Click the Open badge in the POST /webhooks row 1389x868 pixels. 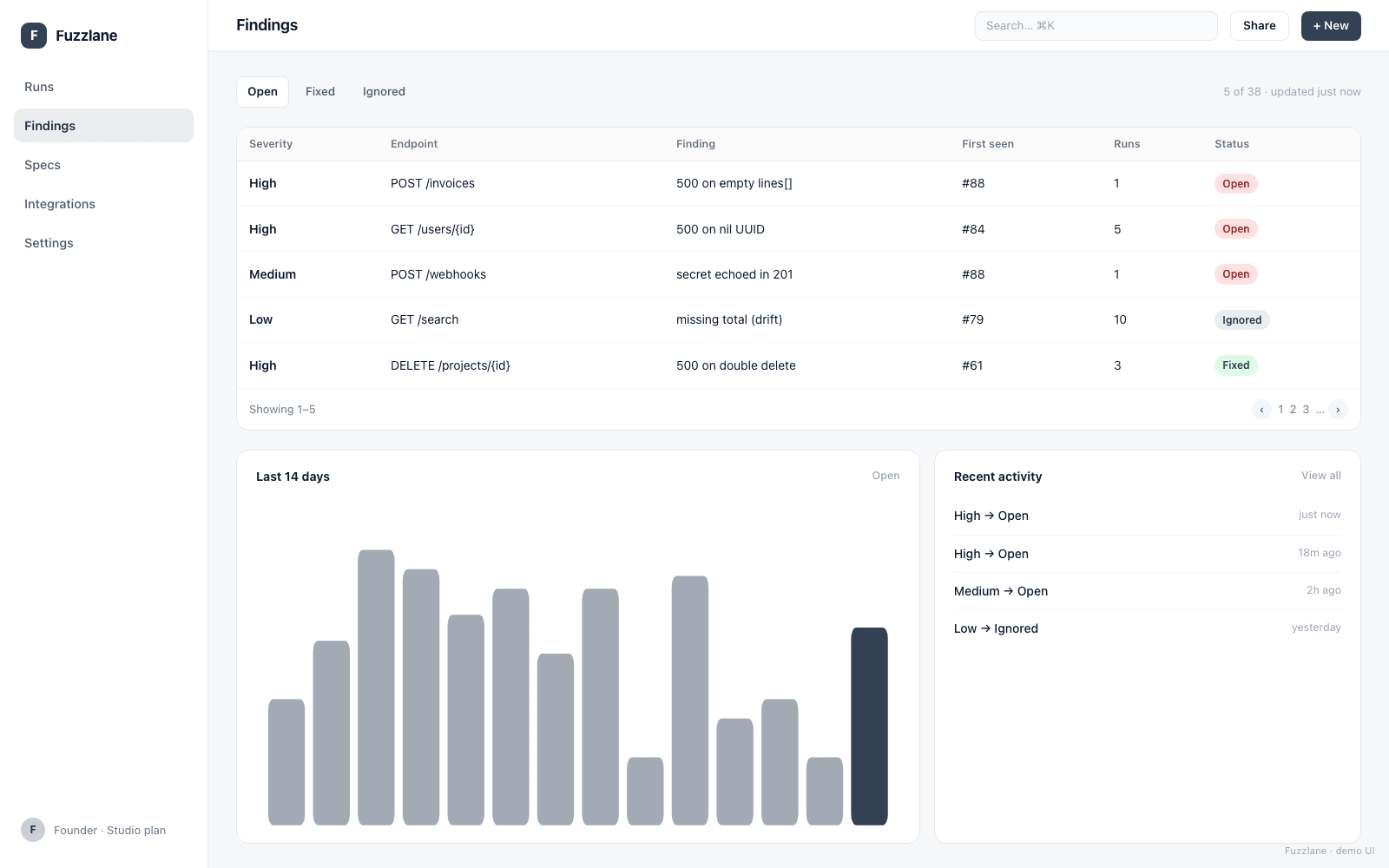pos(1235,274)
